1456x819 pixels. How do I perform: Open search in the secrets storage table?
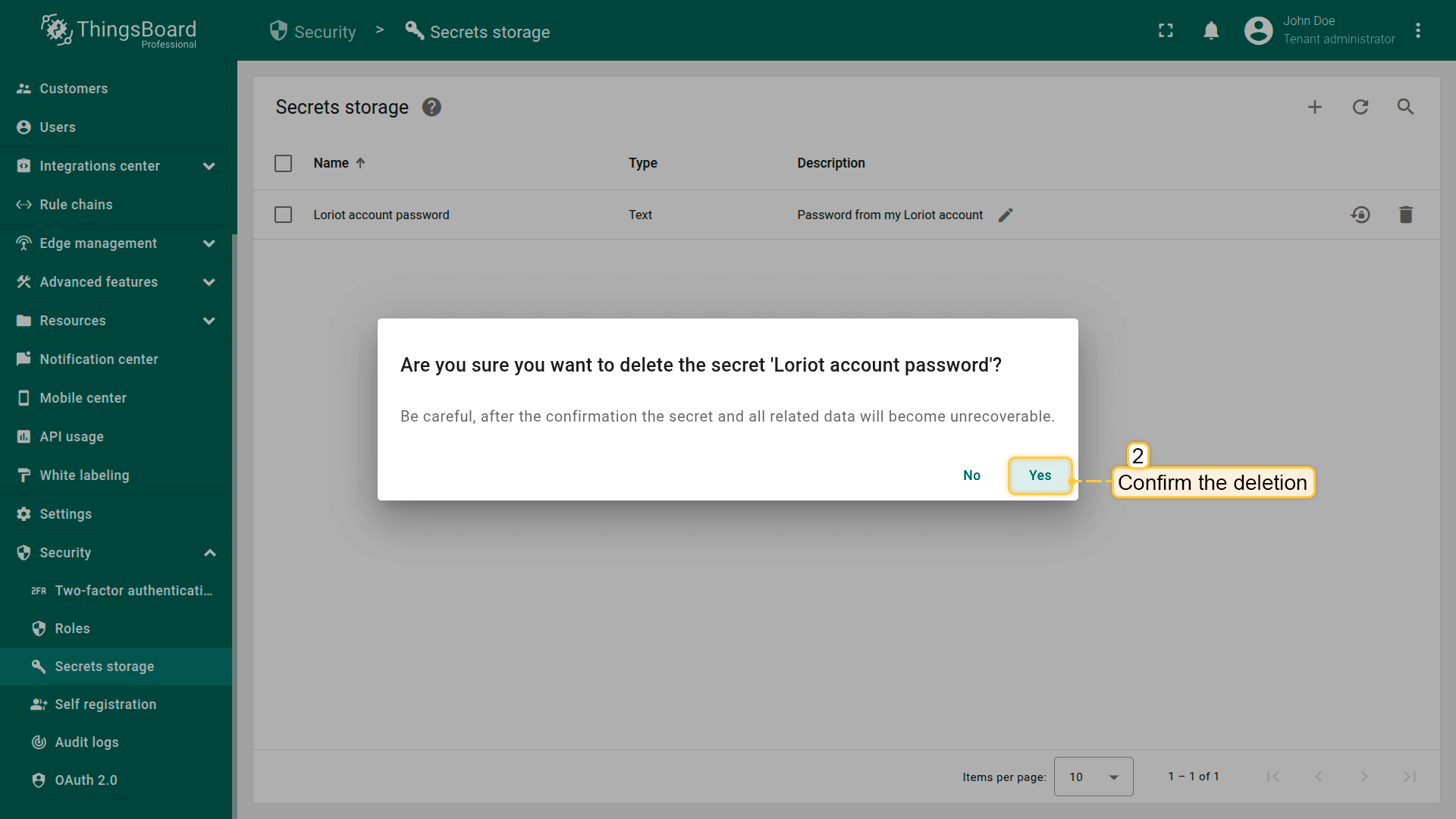1405,107
